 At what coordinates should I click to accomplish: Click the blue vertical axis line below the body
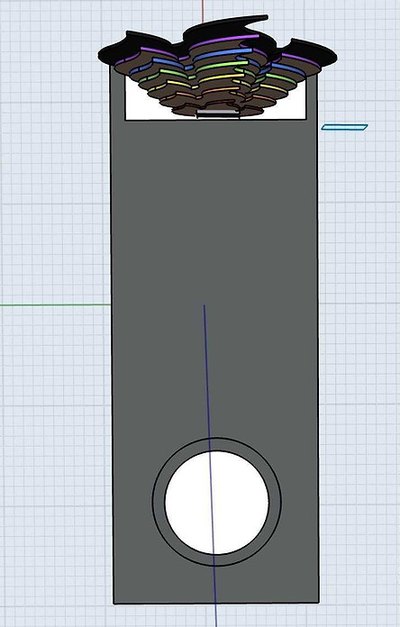coord(216,615)
